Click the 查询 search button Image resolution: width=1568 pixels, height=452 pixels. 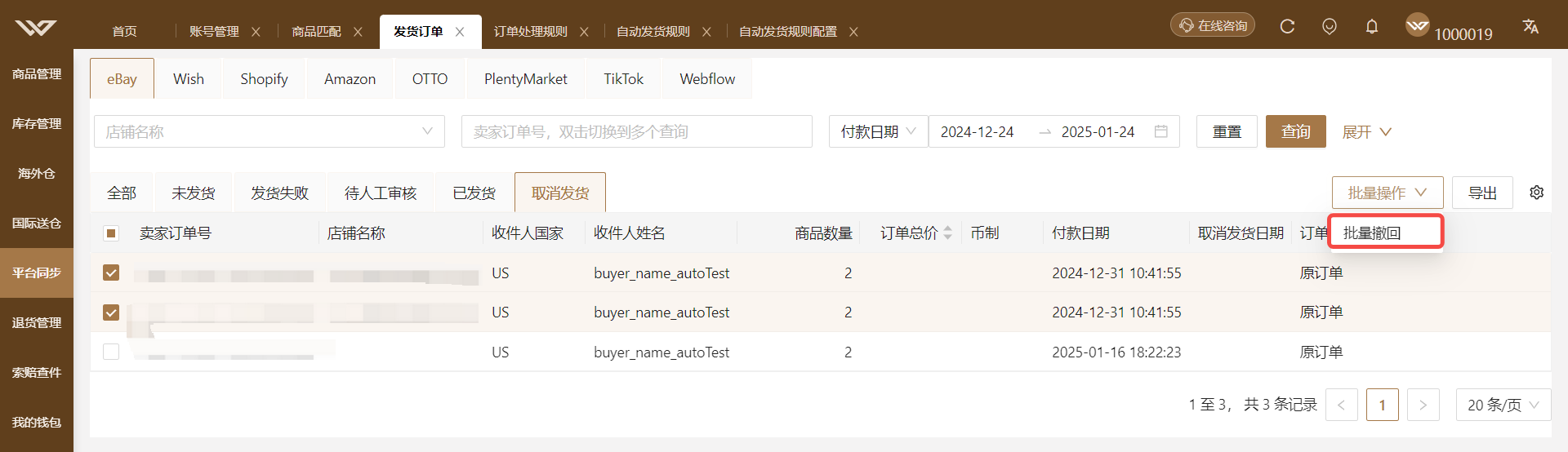pos(1295,131)
